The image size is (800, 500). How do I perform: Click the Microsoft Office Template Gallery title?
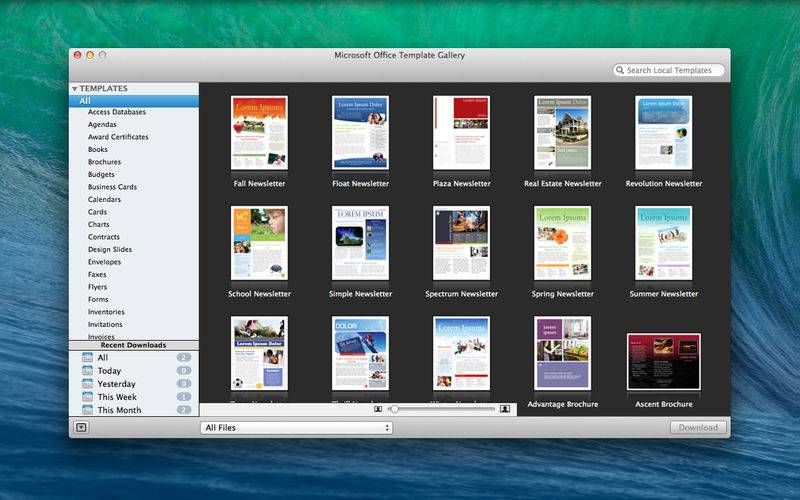pyautogui.click(x=399, y=55)
